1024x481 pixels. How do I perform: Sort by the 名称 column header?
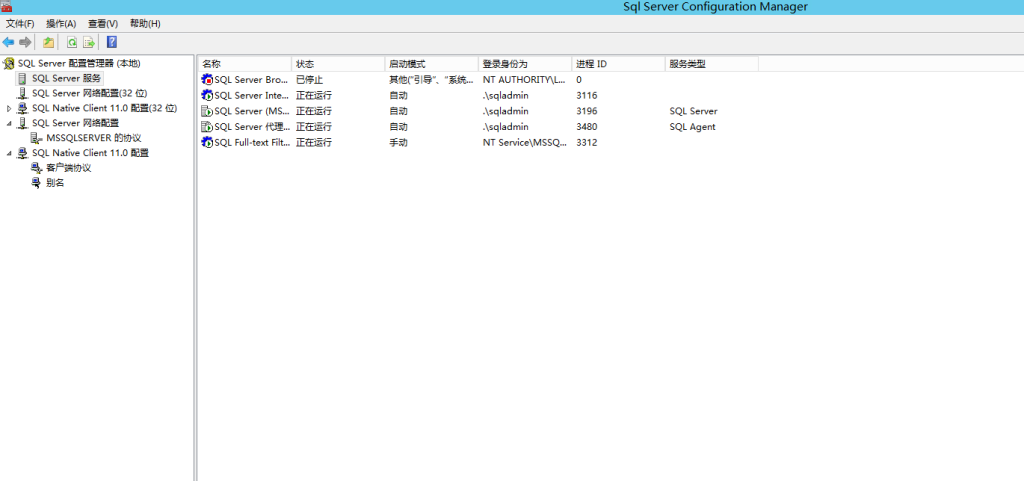244,64
